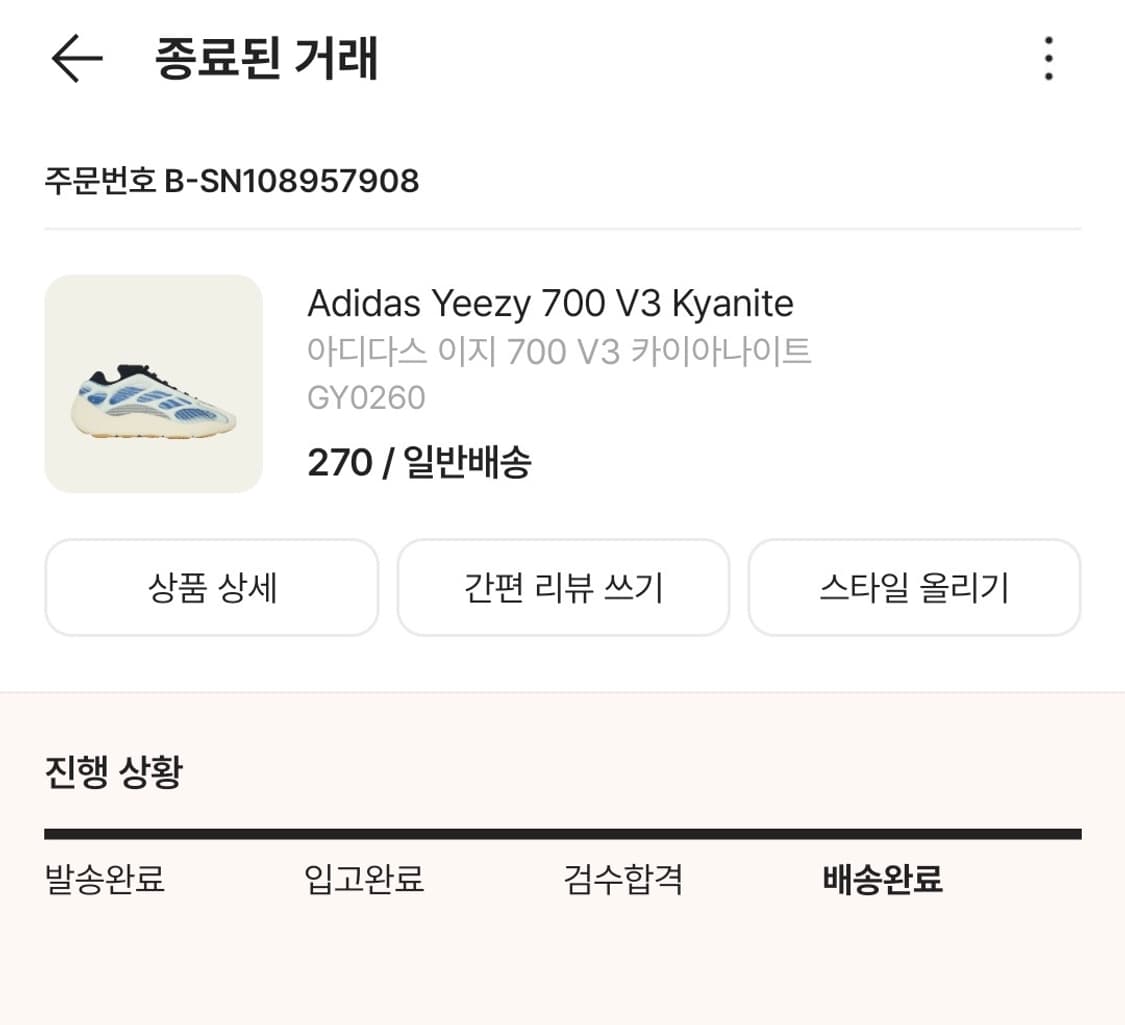The image size is (1125, 1025).
Task: Click the progress bar above the status labels
Action: point(562,829)
